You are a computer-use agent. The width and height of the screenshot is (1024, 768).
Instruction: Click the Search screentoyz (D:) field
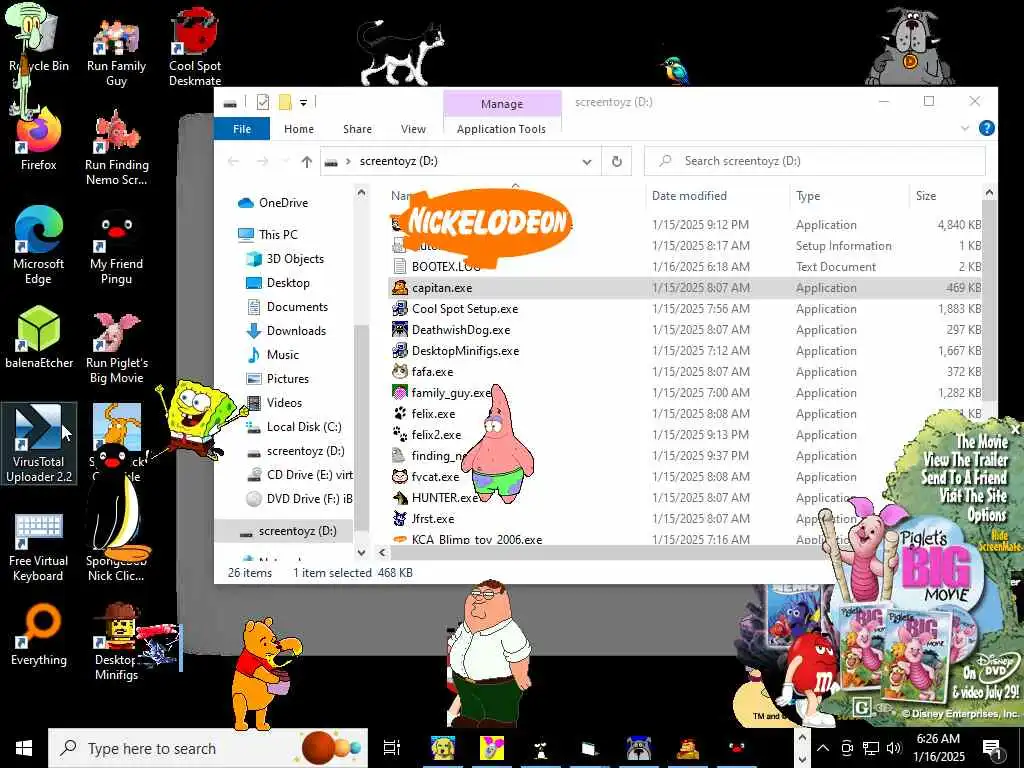[x=814, y=161]
